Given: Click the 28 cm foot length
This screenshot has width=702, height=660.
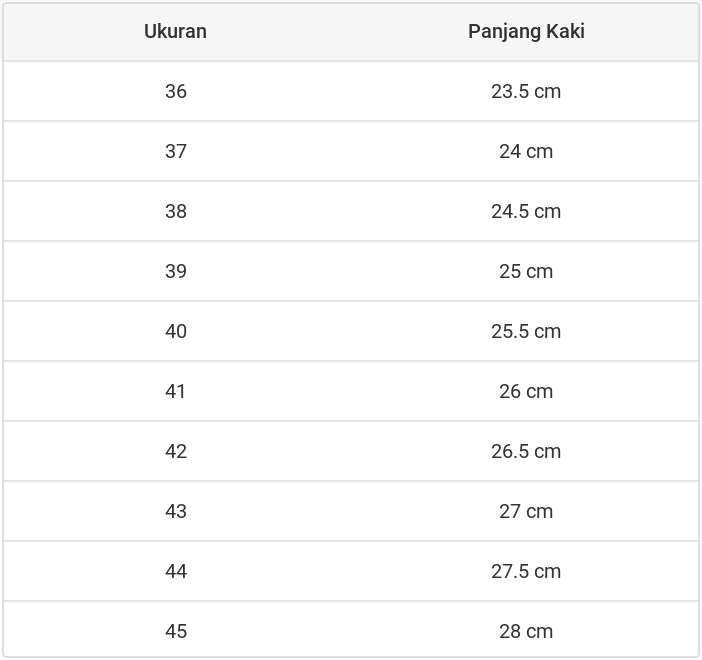Looking at the screenshot, I should click(526, 631).
